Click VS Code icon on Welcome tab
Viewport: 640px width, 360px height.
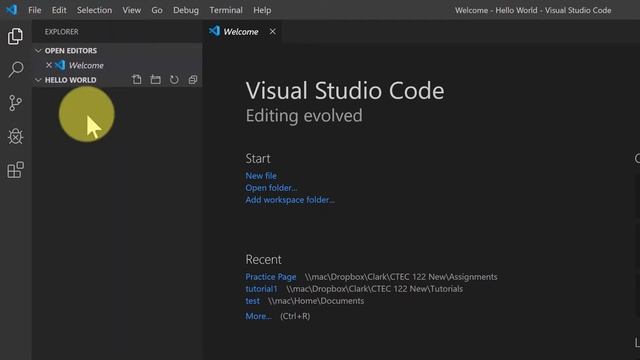214,31
